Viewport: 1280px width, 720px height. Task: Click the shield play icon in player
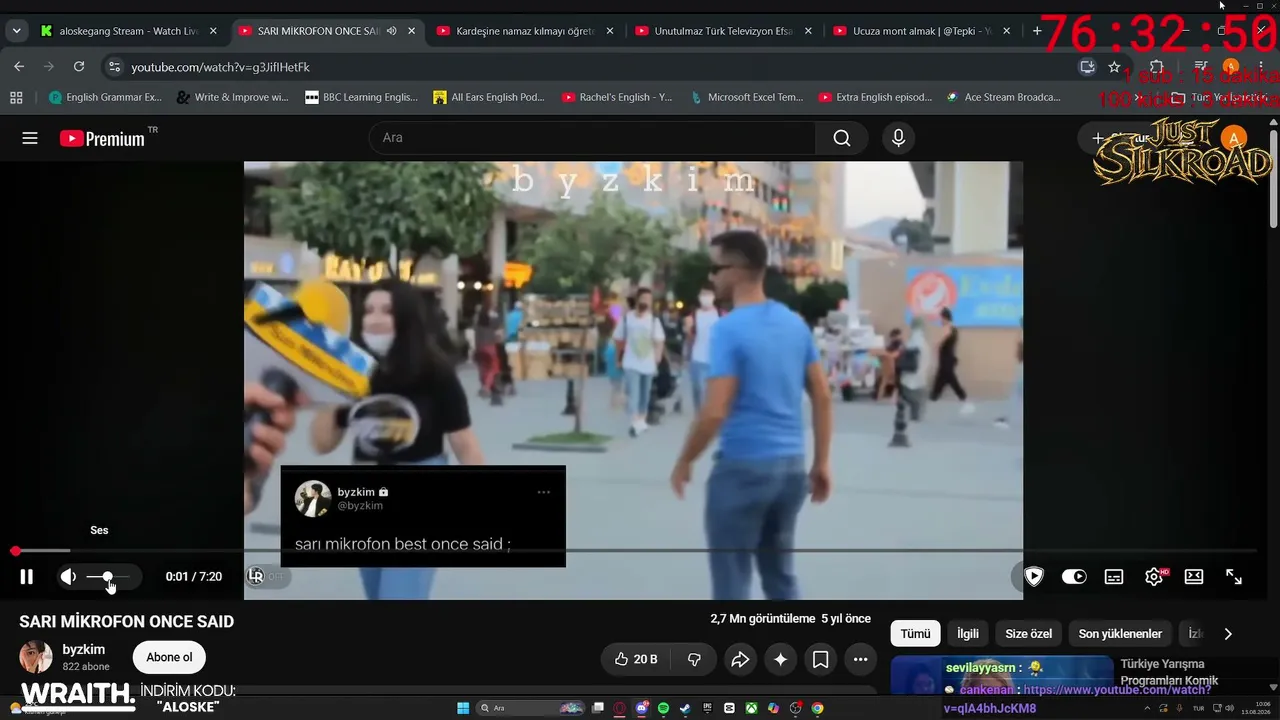click(x=1034, y=577)
